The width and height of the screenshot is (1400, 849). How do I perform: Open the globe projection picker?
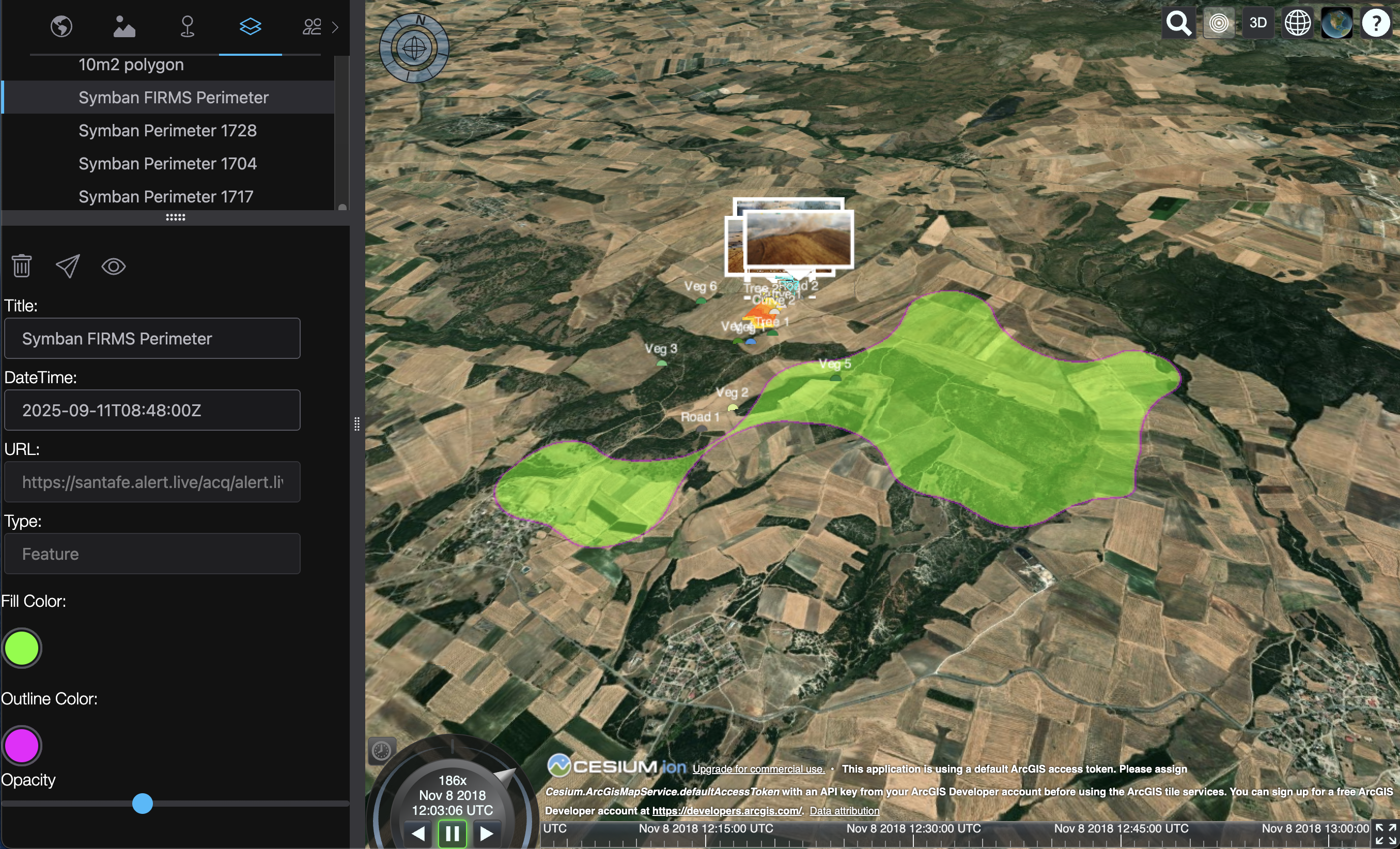coord(1297,23)
